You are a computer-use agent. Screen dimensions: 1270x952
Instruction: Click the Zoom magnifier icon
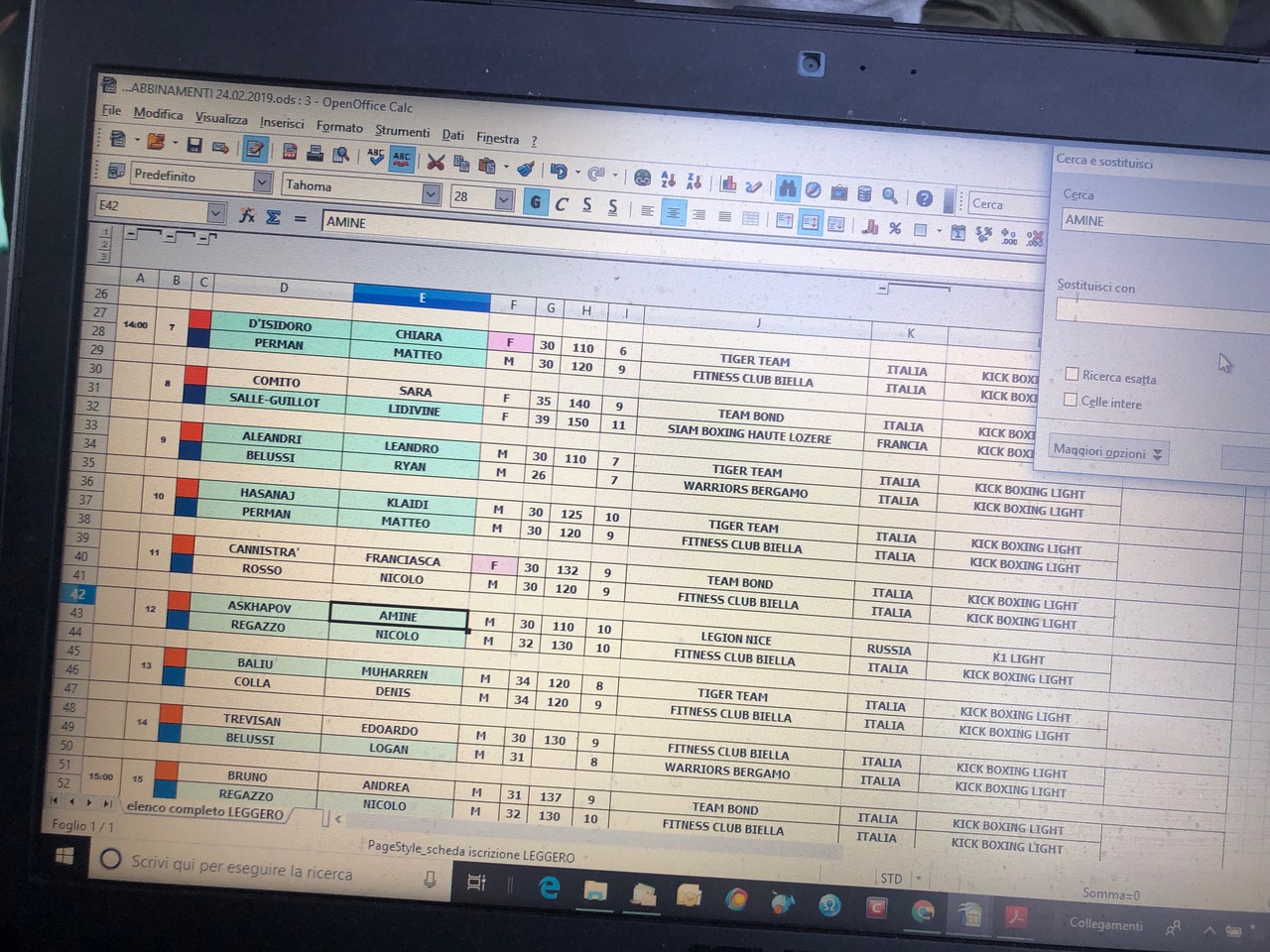[x=890, y=195]
